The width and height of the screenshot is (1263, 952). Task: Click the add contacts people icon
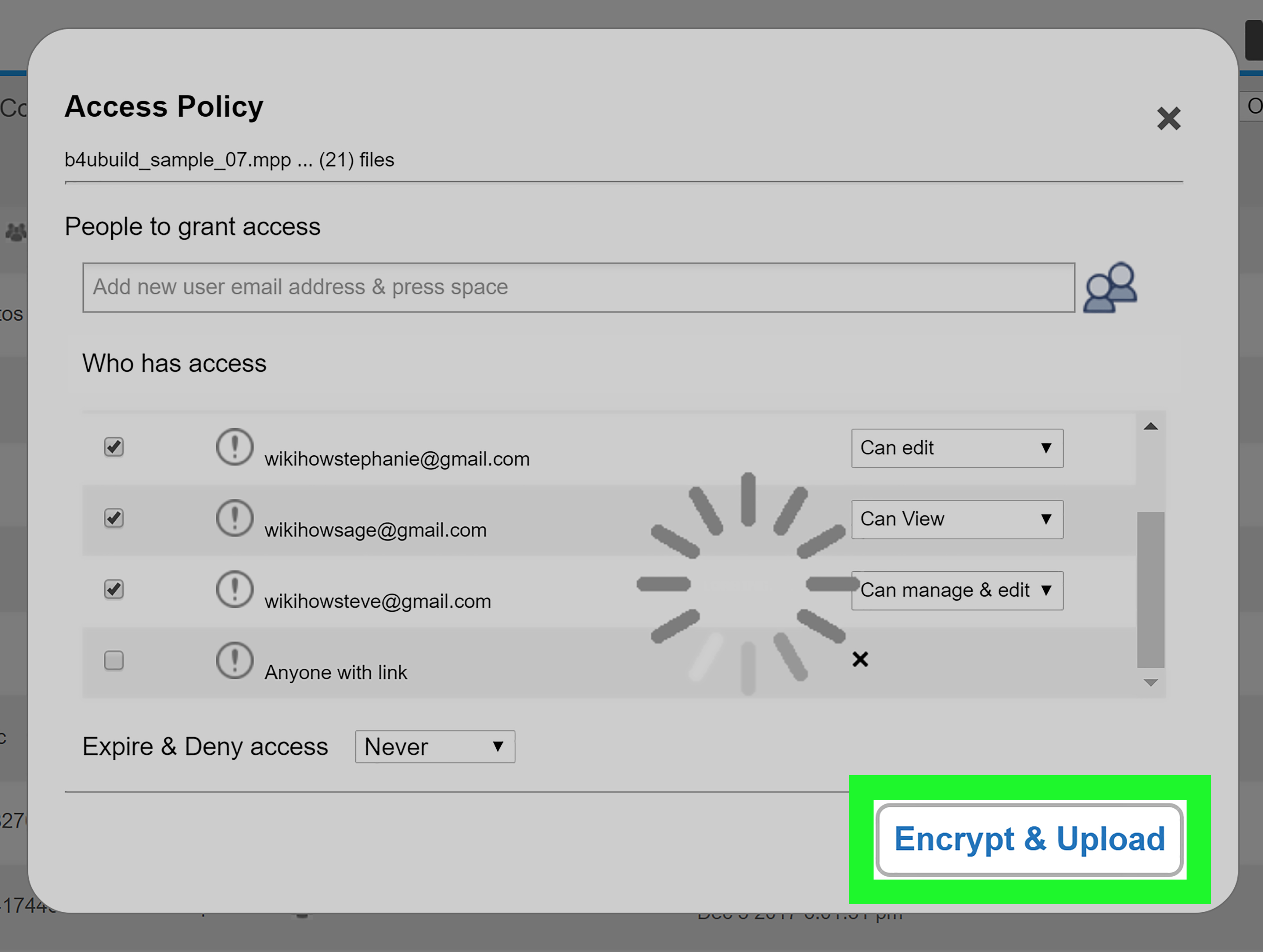[1109, 288]
